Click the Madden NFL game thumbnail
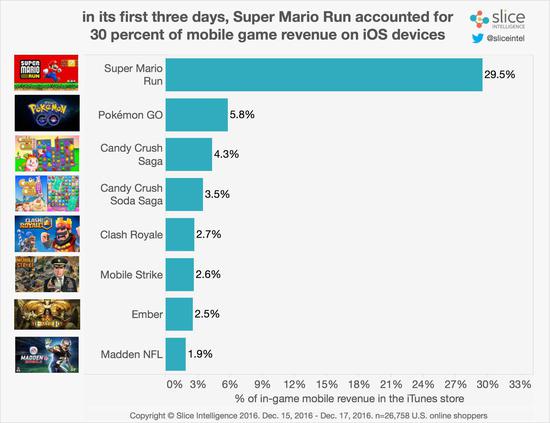The height and width of the screenshot is (423, 550). pyautogui.click(x=47, y=355)
